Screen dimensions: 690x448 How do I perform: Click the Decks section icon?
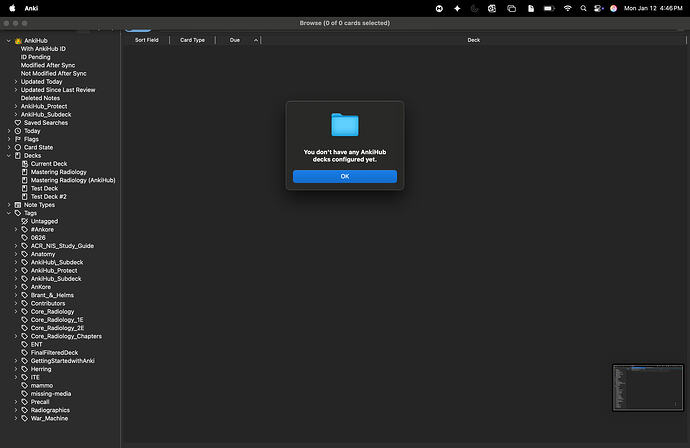pos(18,155)
